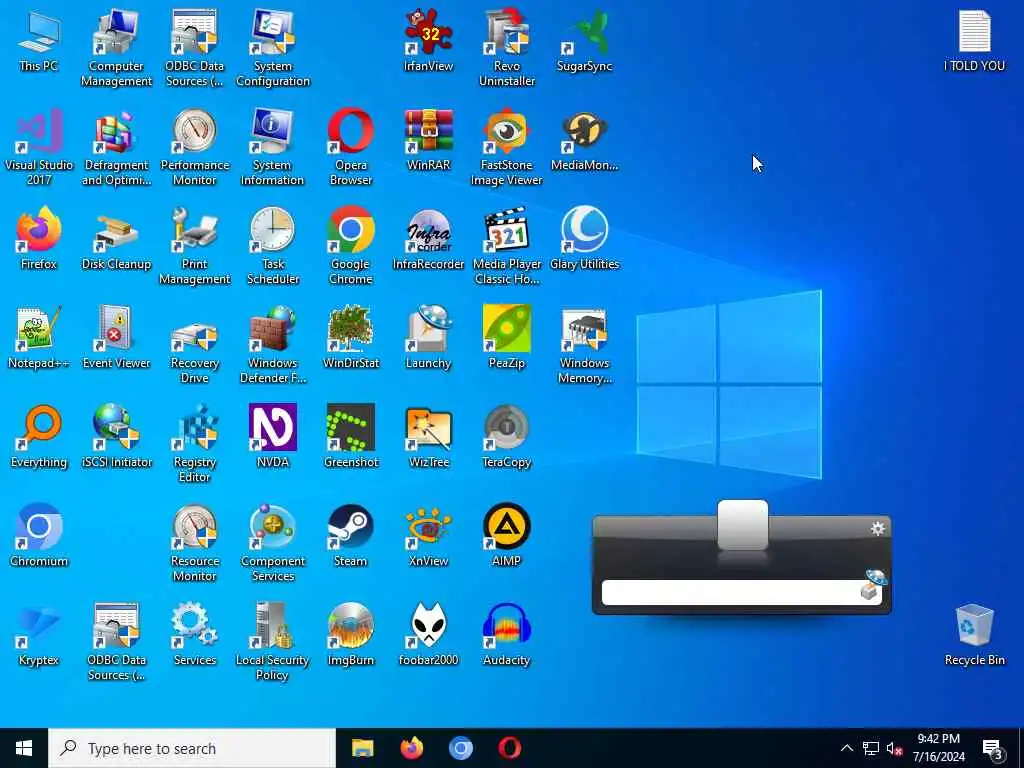This screenshot has width=1024, height=768.
Task: Select the Kryptex desktop shortcut
Action: pos(39,635)
